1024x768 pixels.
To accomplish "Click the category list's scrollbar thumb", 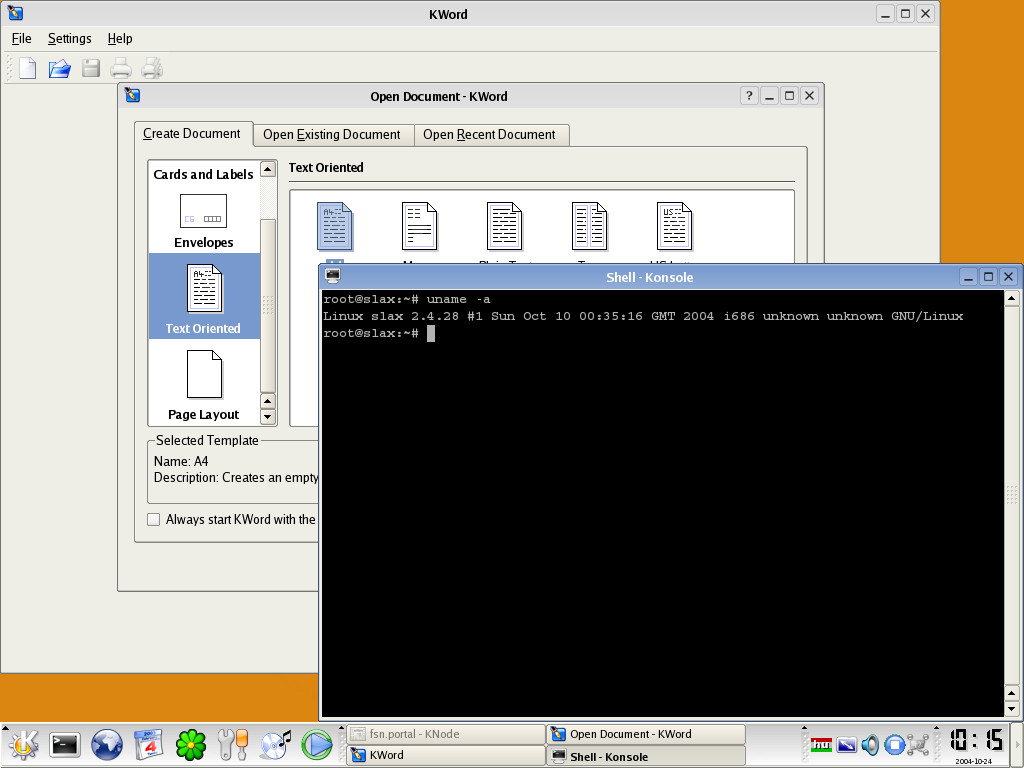I will click(x=268, y=304).
